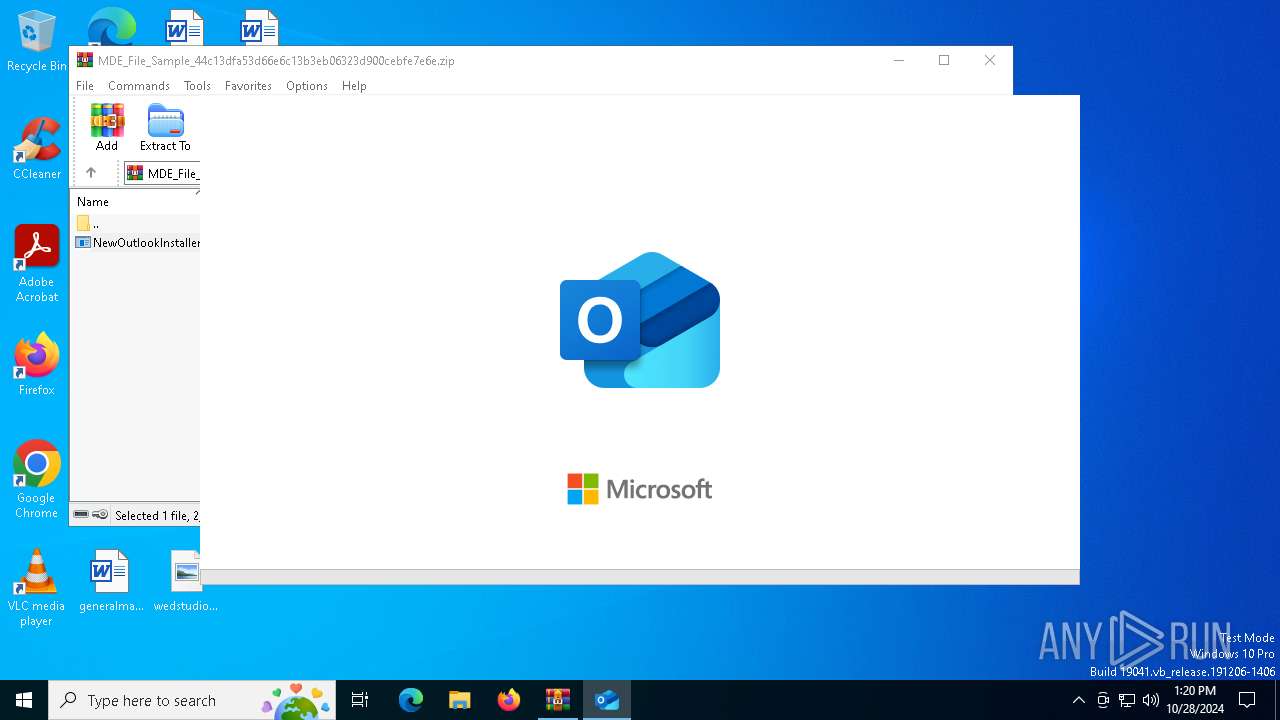Viewport: 1280px width, 720px height.
Task: Click the Outlook logo on splash screen
Action: tap(640, 320)
